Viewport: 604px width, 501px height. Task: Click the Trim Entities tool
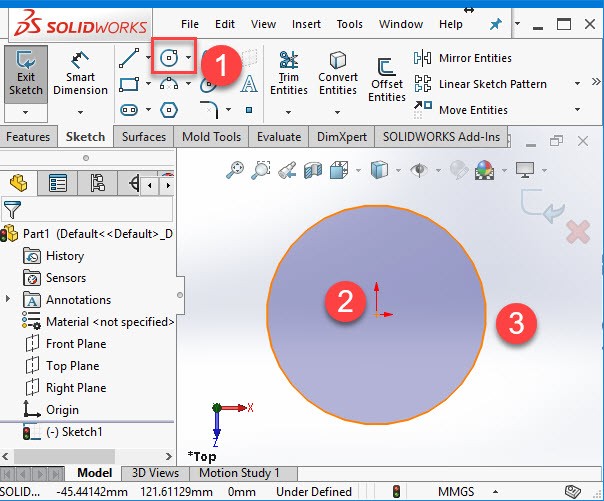289,73
